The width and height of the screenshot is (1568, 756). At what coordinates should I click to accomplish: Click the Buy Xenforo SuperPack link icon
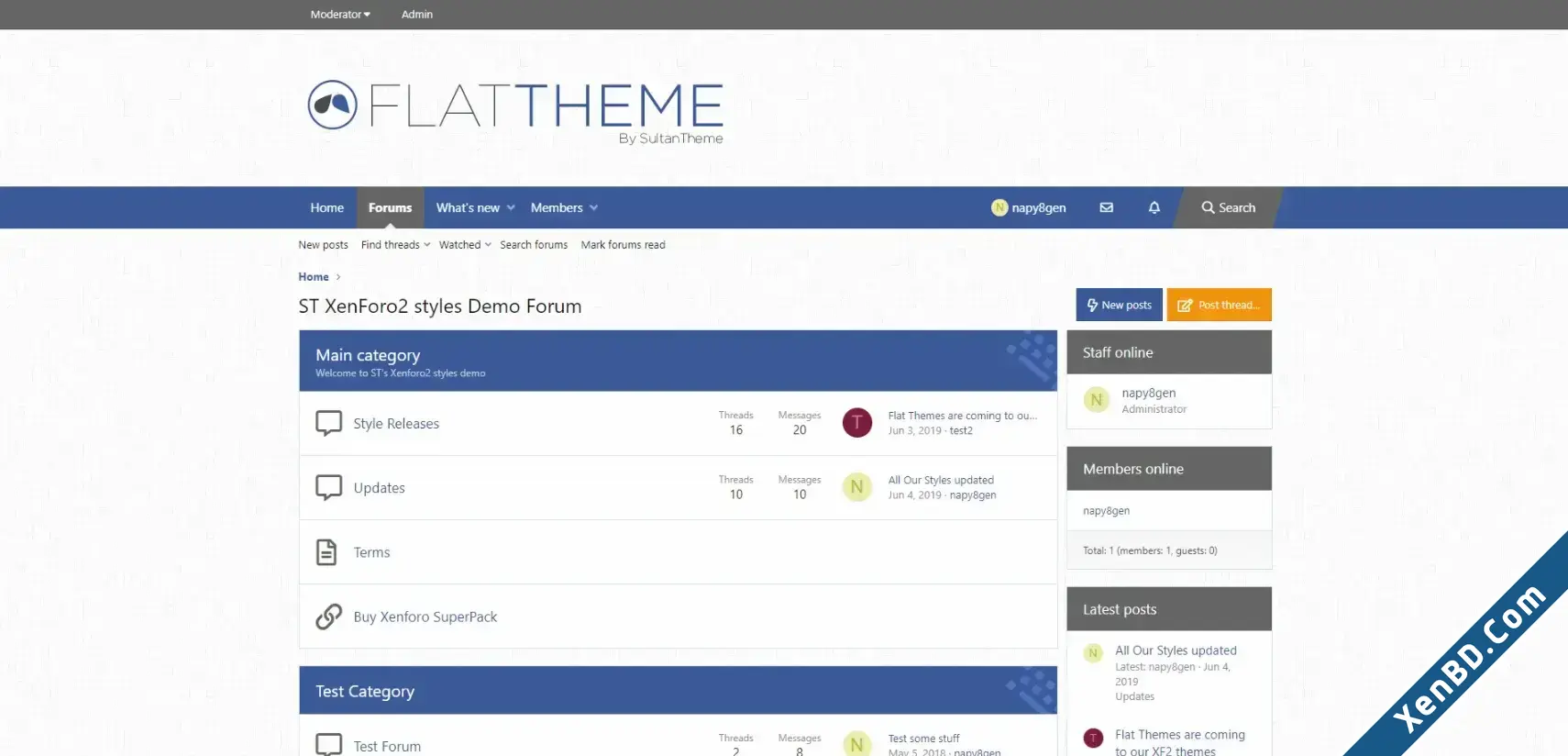point(328,617)
